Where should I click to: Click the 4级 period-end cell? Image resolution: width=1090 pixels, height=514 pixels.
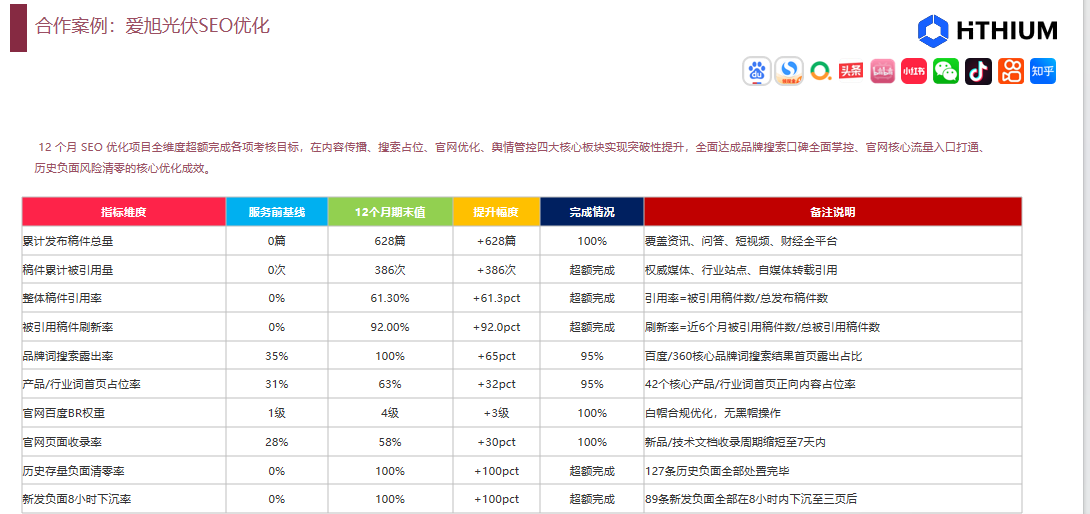click(x=390, y=413)
